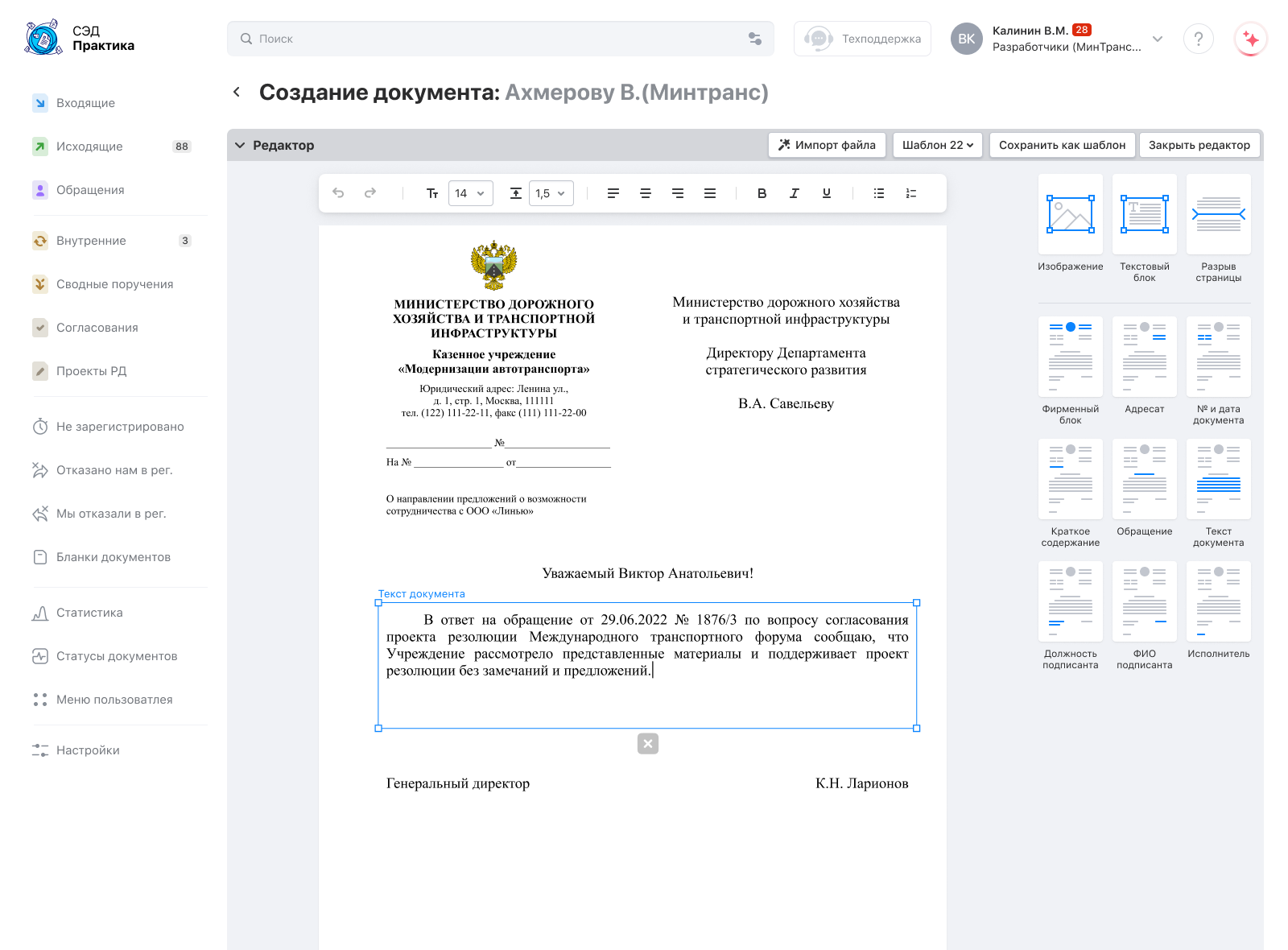Open the font size 14 dropdown

[470, 193]
